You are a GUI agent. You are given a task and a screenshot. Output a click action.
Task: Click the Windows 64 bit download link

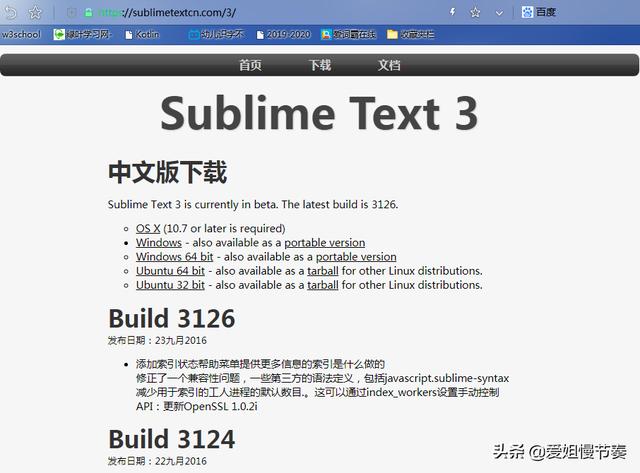click(x=174, y=256)
